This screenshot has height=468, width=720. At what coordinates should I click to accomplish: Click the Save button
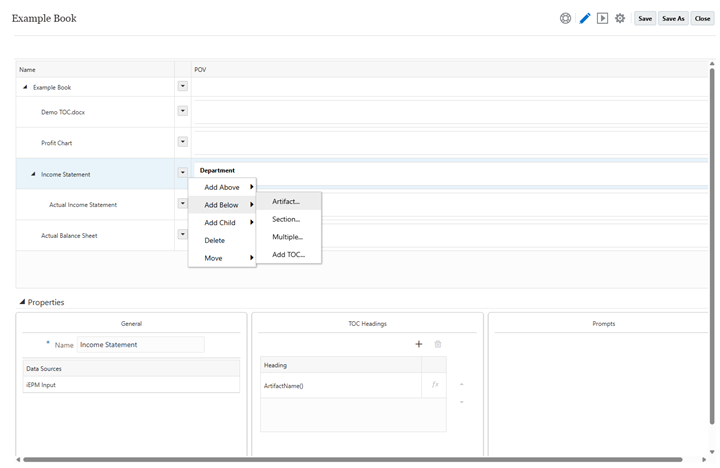[x=645, y=18]
